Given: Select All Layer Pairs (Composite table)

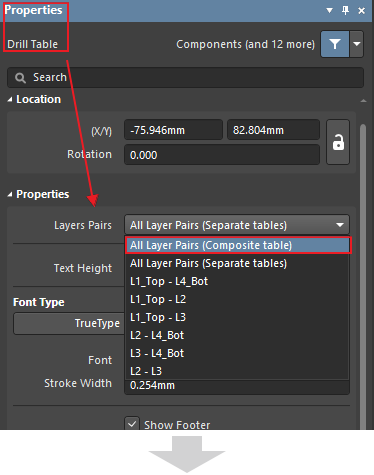Looking at the screenshot, I should point(238,245).
